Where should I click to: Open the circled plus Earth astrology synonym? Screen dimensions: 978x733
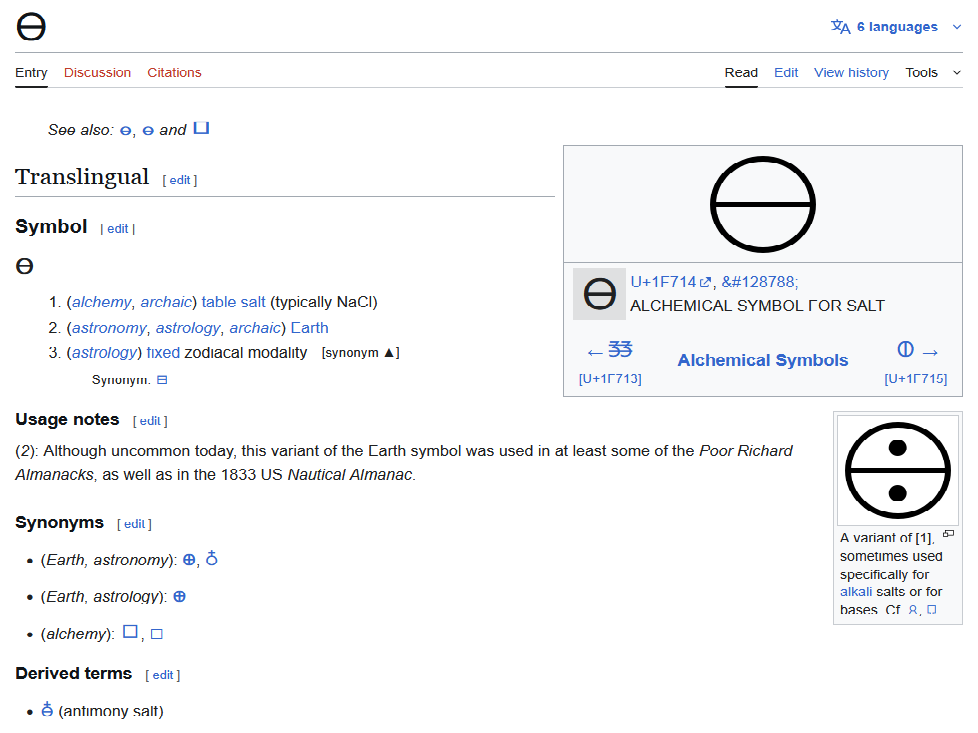pos(180,596)
